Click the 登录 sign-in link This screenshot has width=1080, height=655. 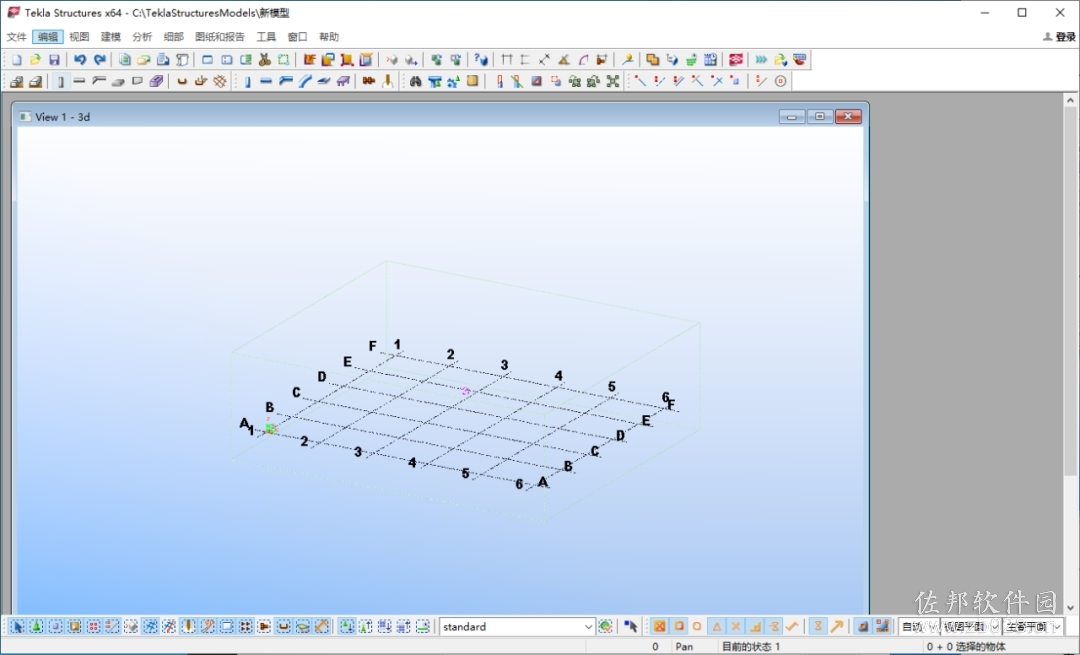point(1059,37)
